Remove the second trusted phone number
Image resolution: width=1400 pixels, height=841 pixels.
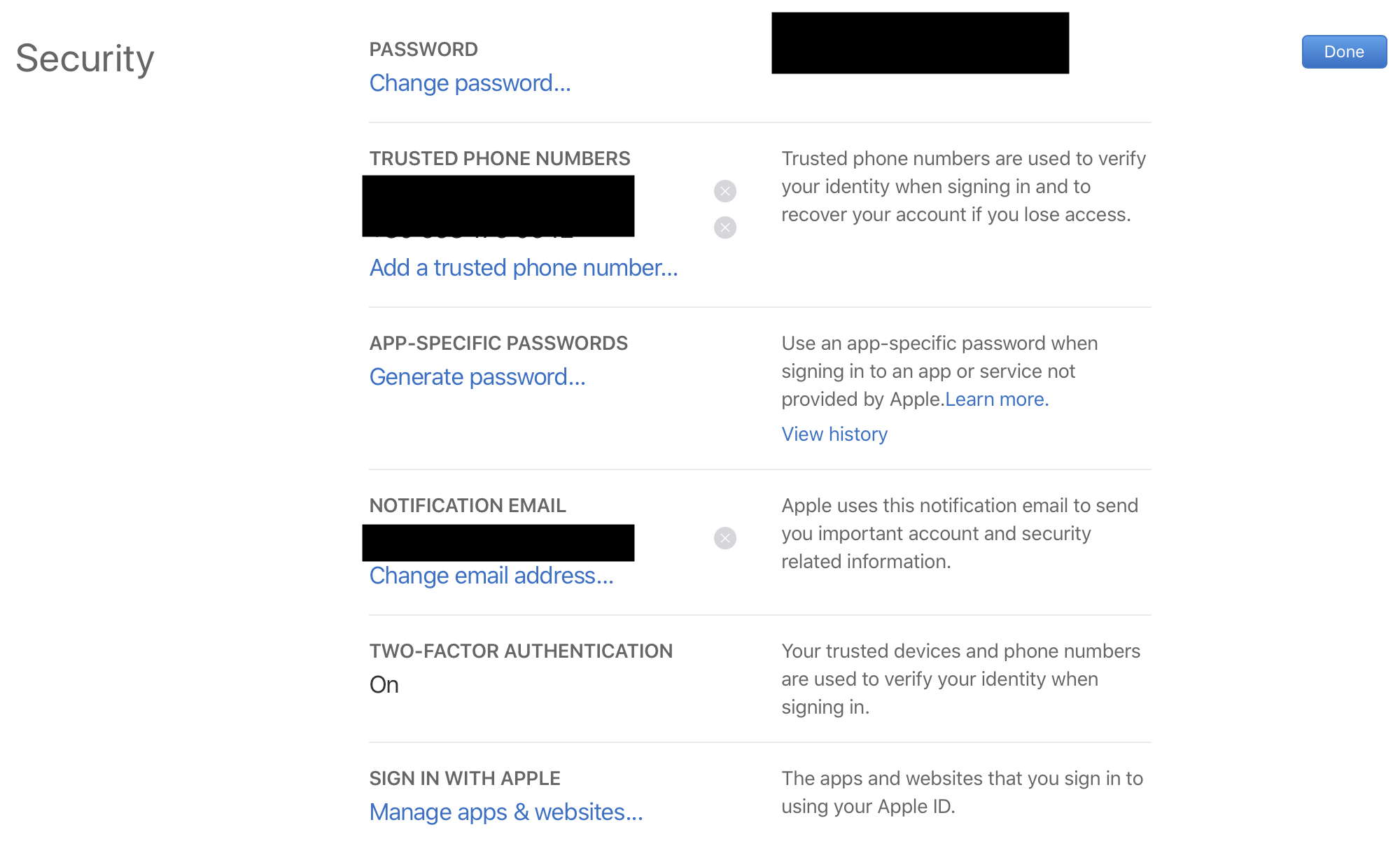(x=724, y=227)
